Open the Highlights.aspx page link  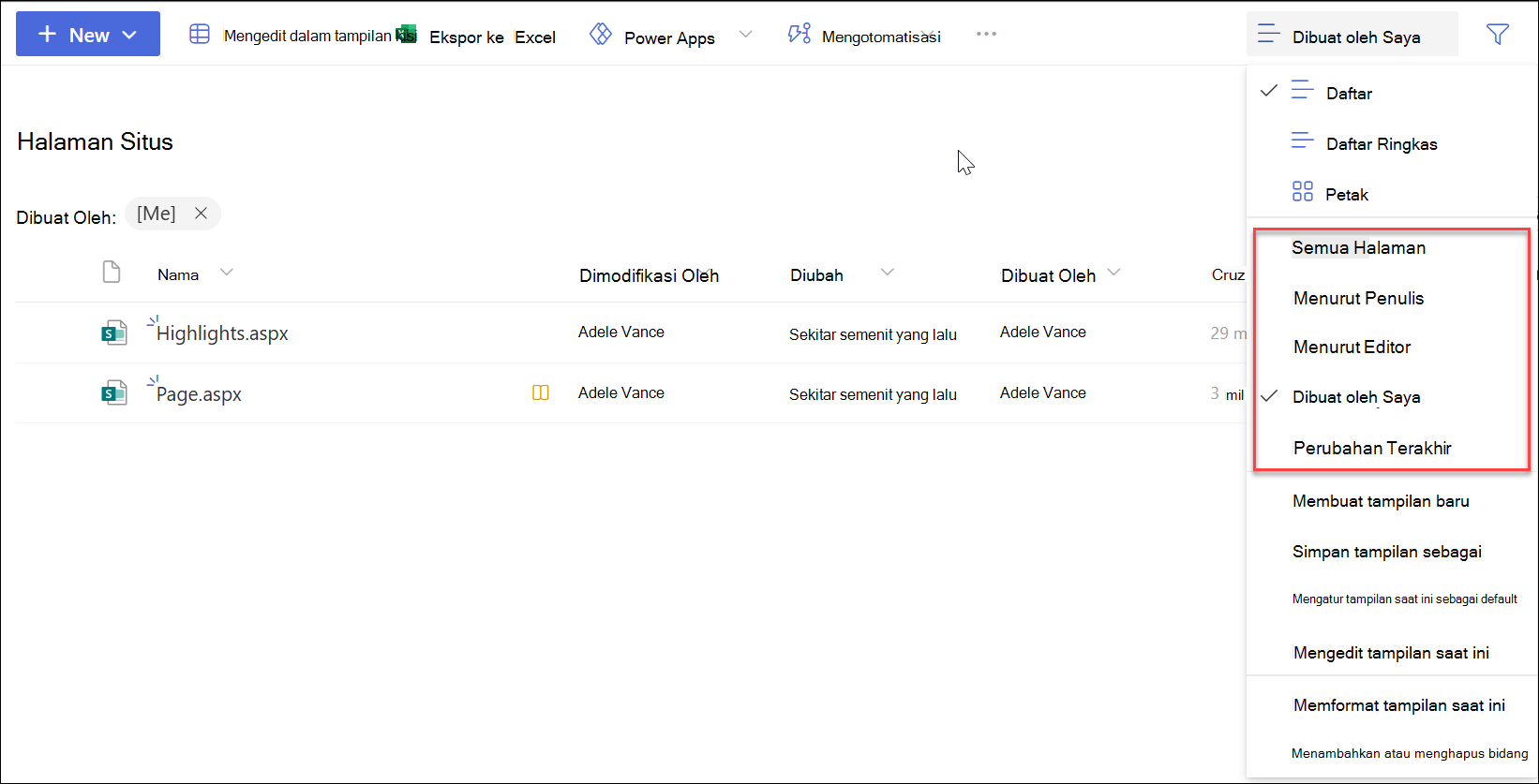222,333
